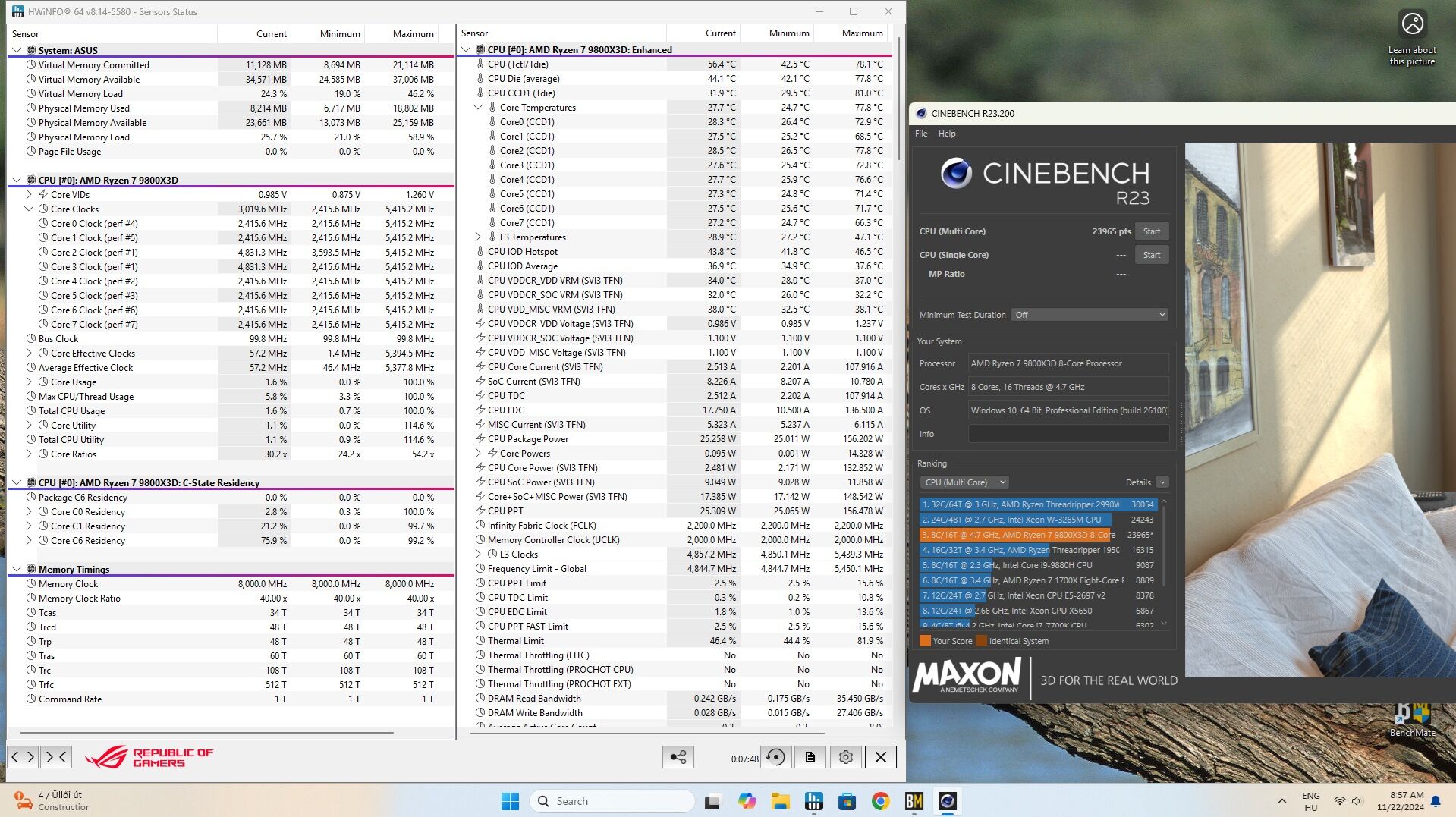The image size is (1456, 817).
Task: Expand the Core VIDs row
Action: (x=29, y=194)
